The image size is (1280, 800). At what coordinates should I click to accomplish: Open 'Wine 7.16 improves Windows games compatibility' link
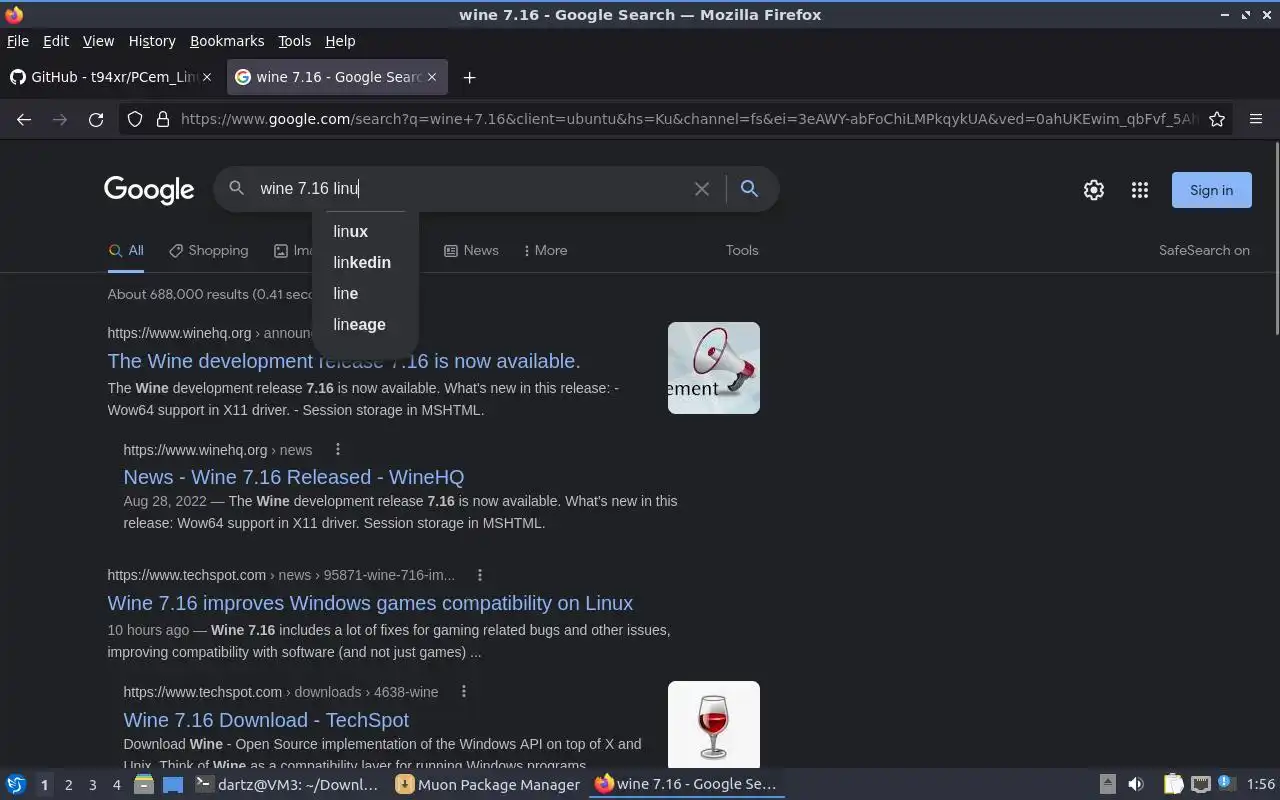click(370, 603)
